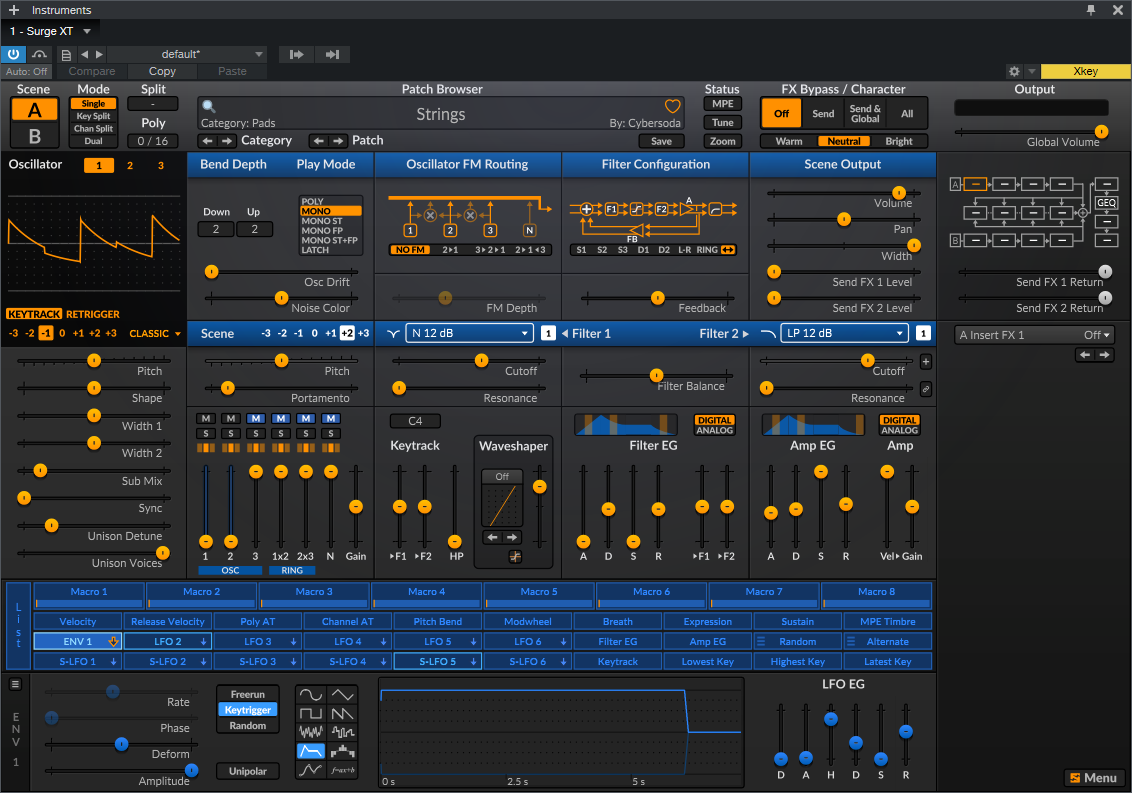Click the patch search magnifier icon
This screenshot has height=793, width=1132.
tap(208, 106)
